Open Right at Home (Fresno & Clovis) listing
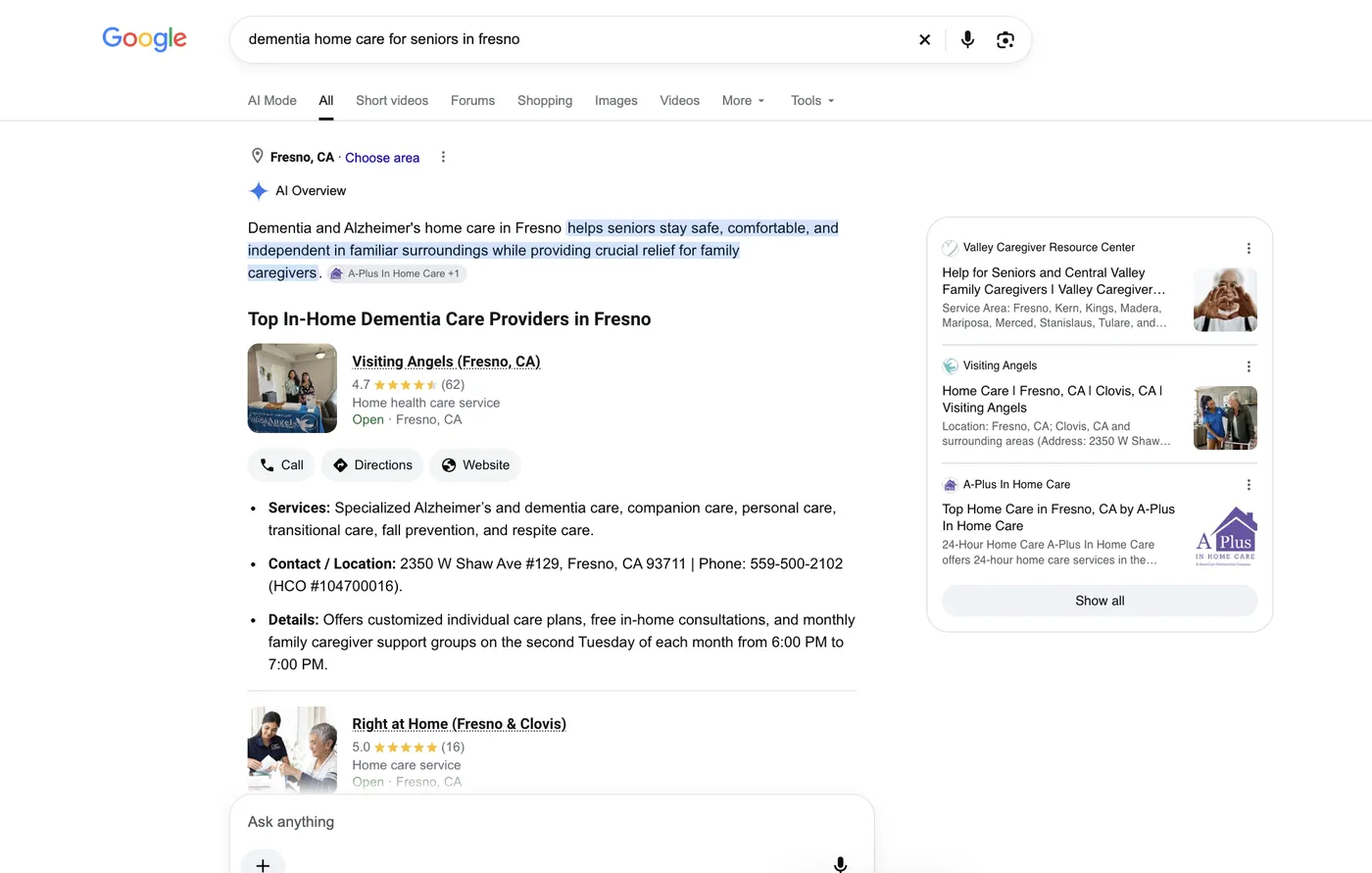 point(459,724)
